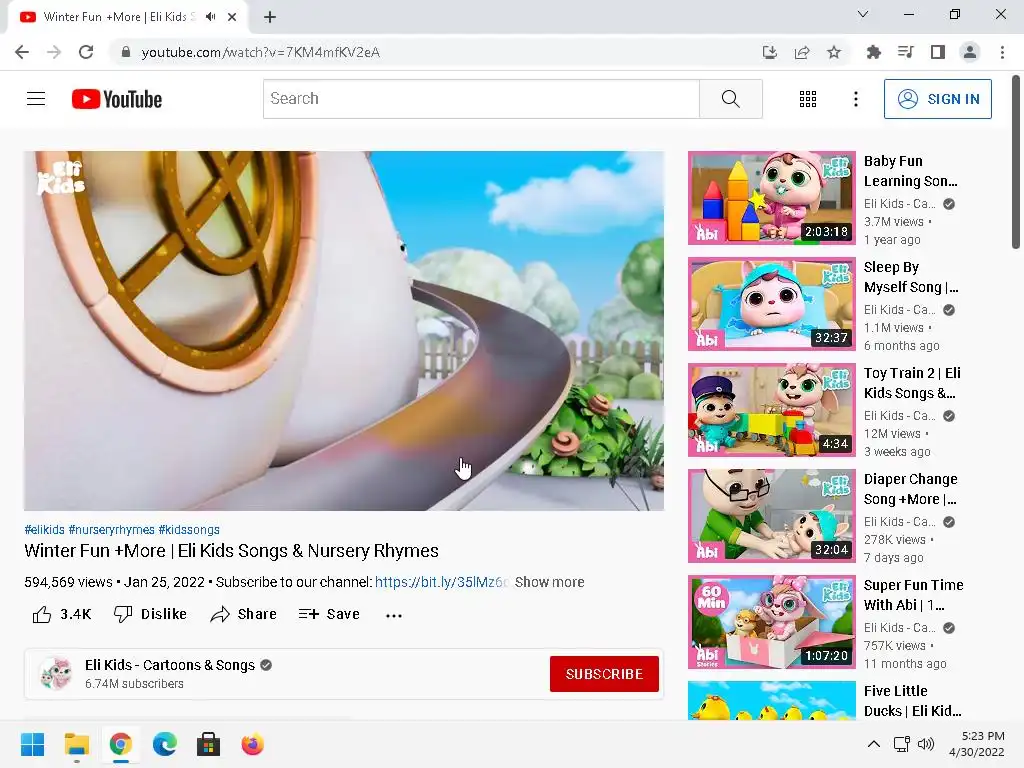1024x768 pixels.
Task: Focus the YouTube search field
Action: click(481, 99)
